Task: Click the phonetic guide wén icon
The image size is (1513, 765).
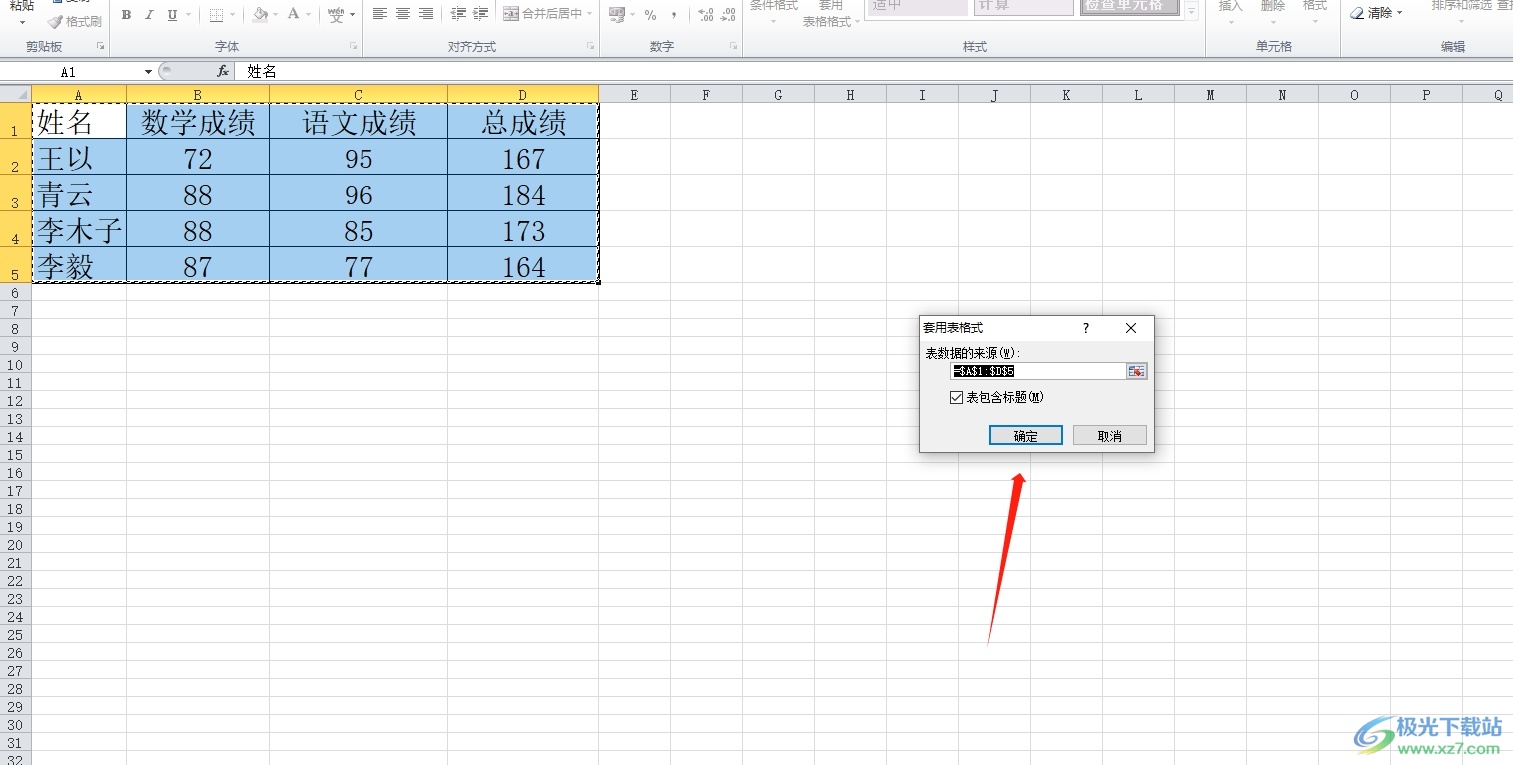Action: pos(337,15)
